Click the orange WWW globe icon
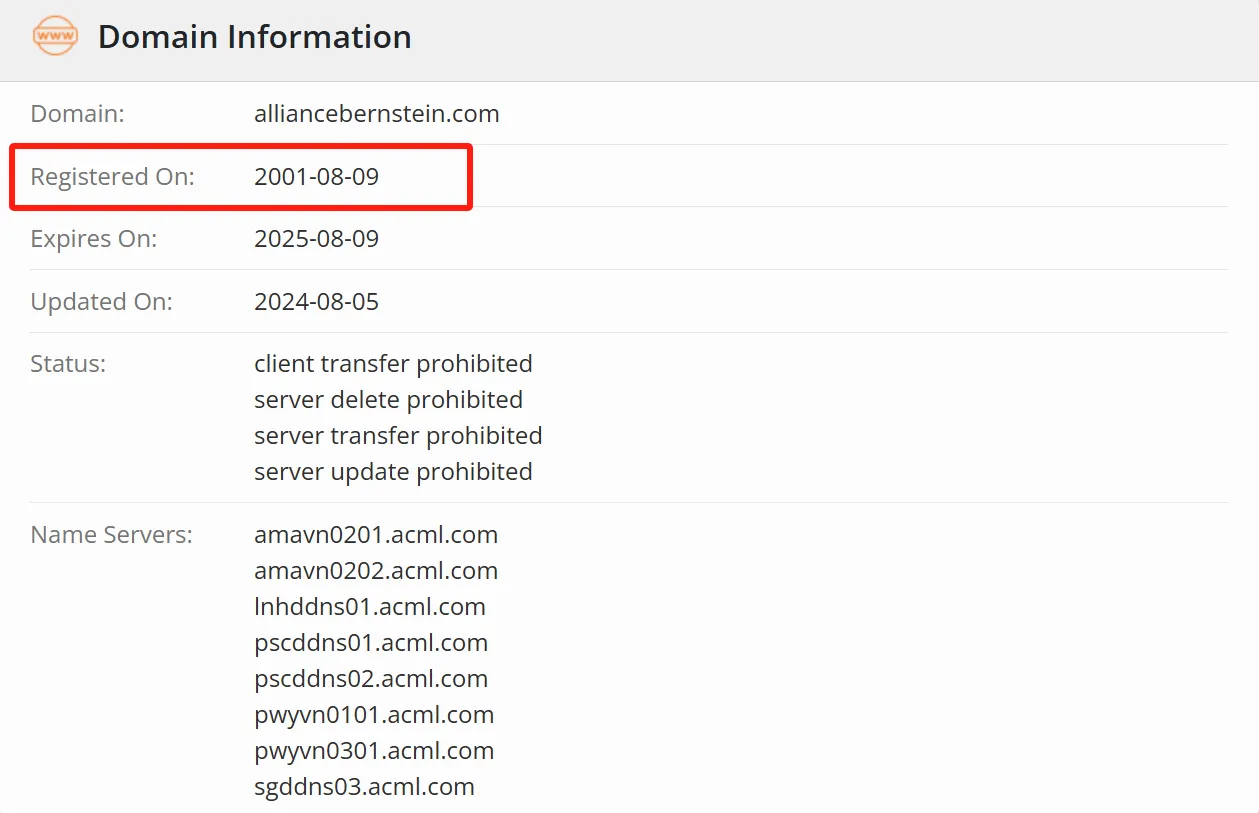The image size is (1259, 813). click(55, 36)
